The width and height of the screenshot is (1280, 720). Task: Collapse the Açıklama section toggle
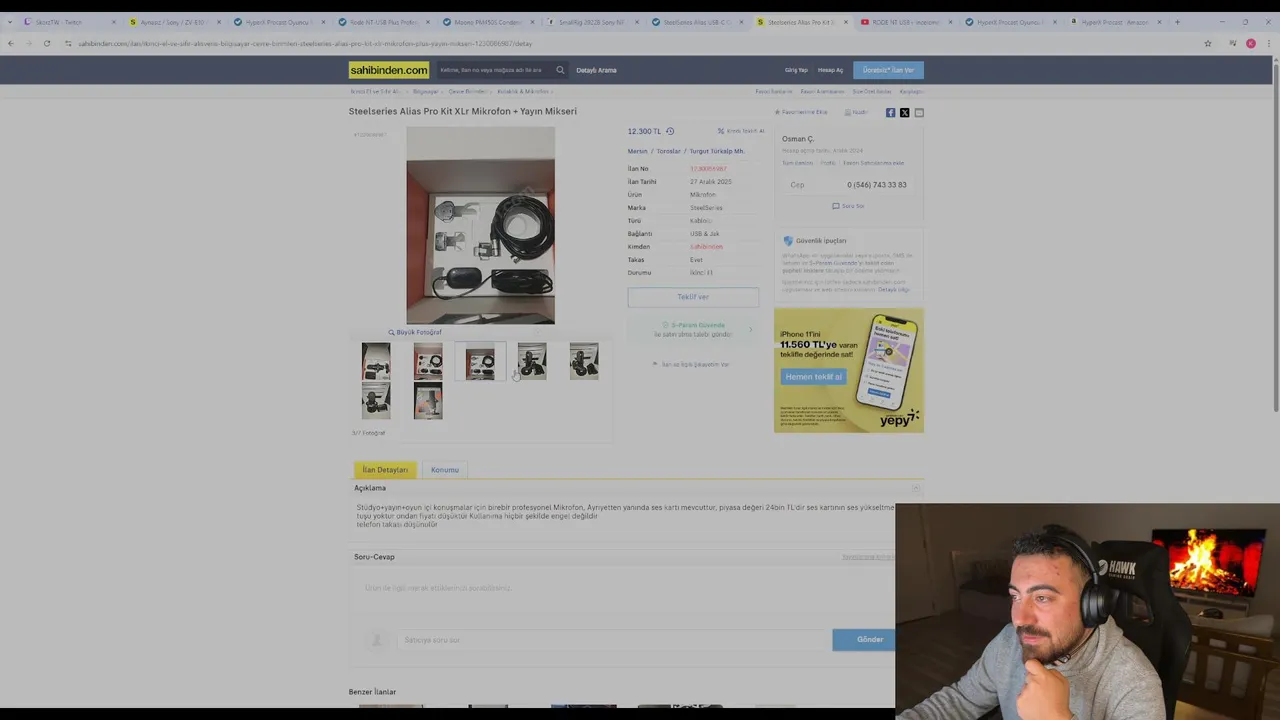[915, 488]
